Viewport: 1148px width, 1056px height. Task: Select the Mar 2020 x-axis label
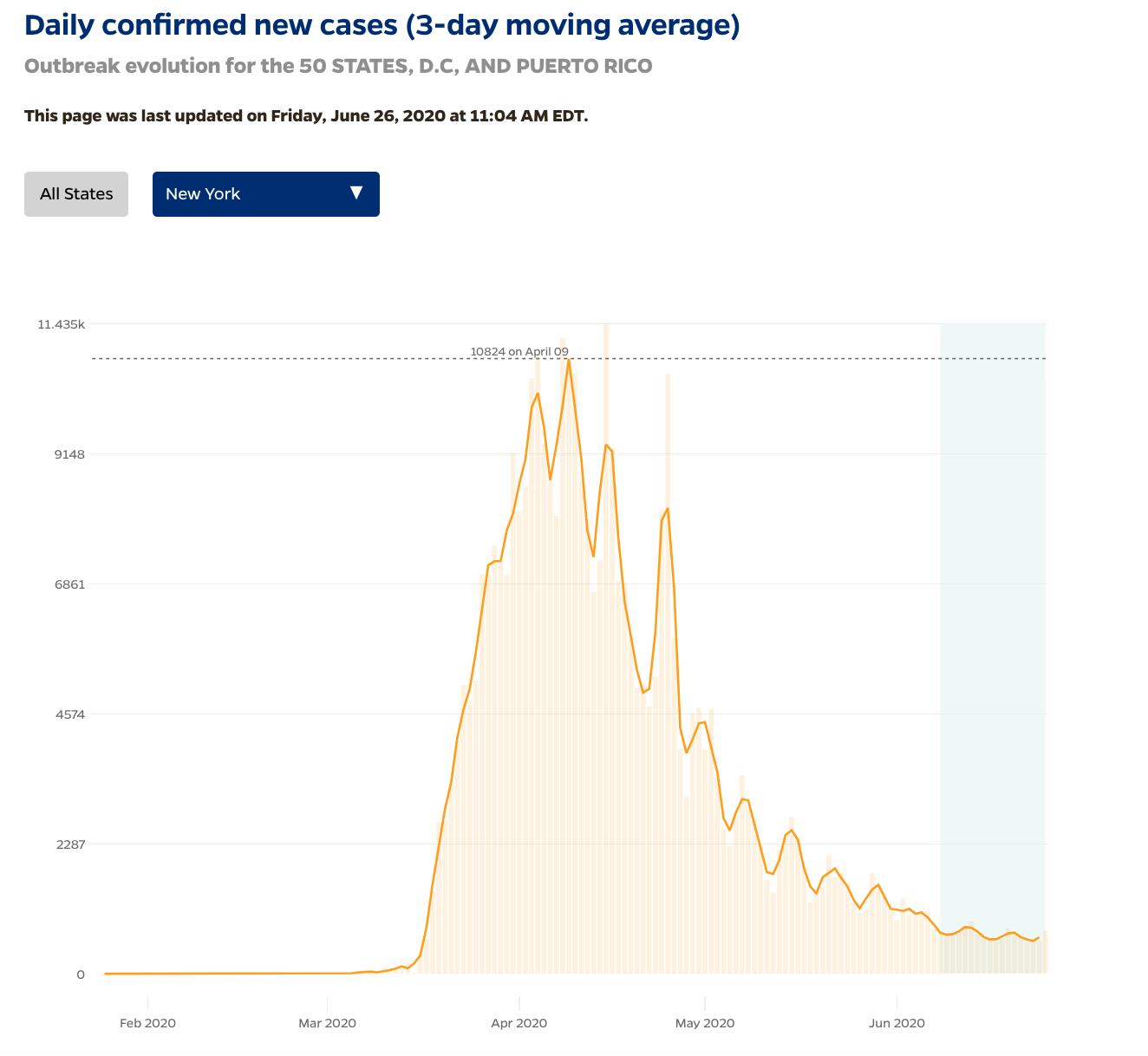point(327,1023)
